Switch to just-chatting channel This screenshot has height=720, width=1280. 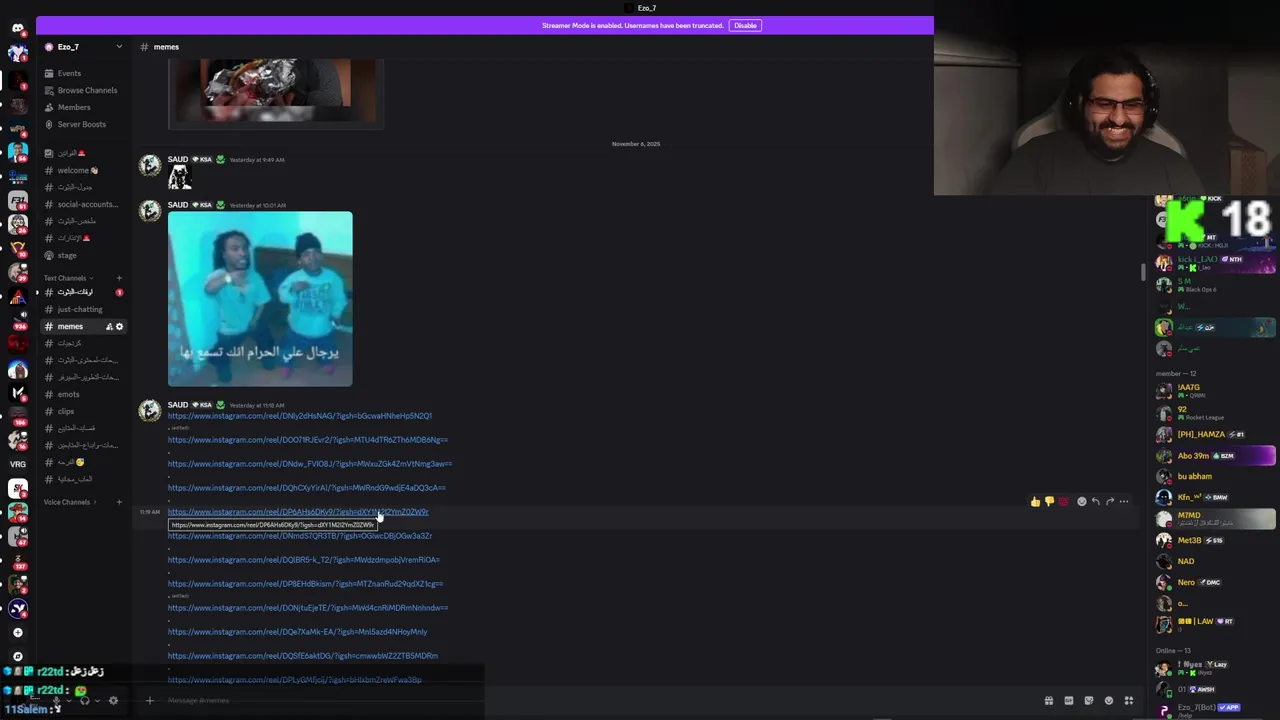click(83, 309)
